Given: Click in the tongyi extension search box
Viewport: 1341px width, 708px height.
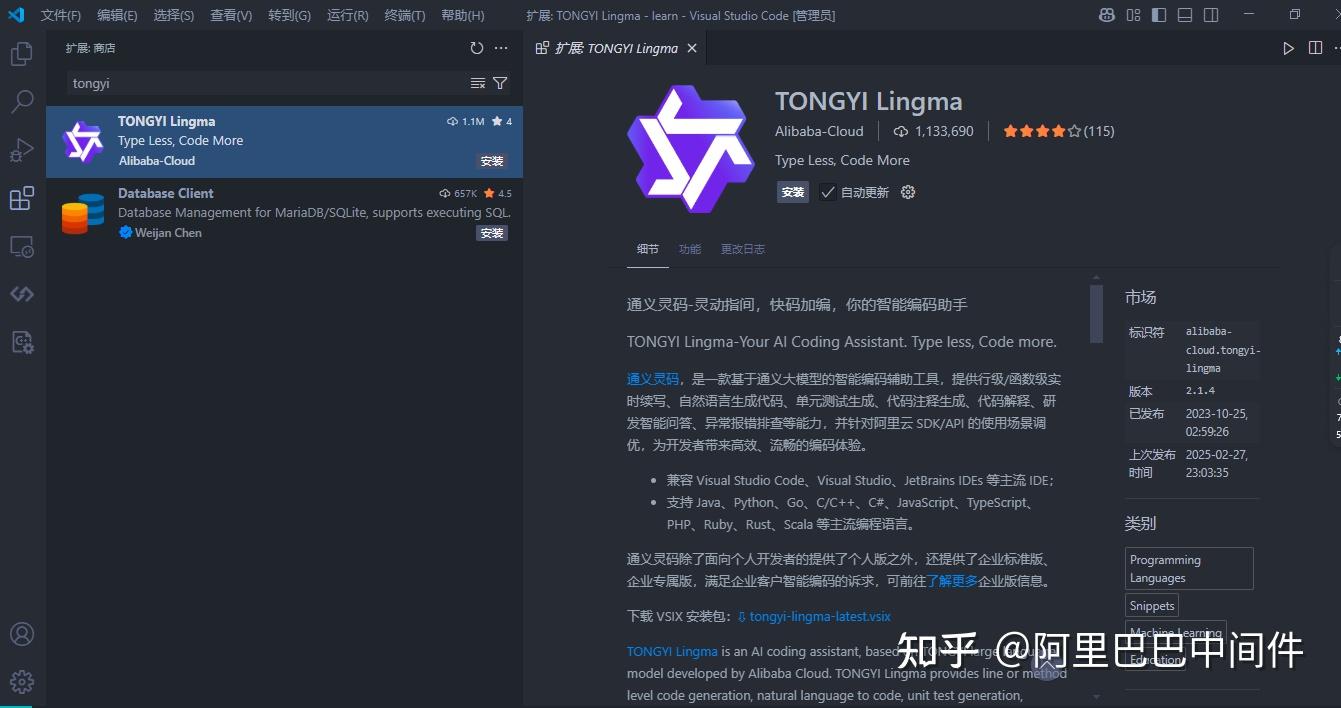Looking at the screenshot, I should click(267, 83).
